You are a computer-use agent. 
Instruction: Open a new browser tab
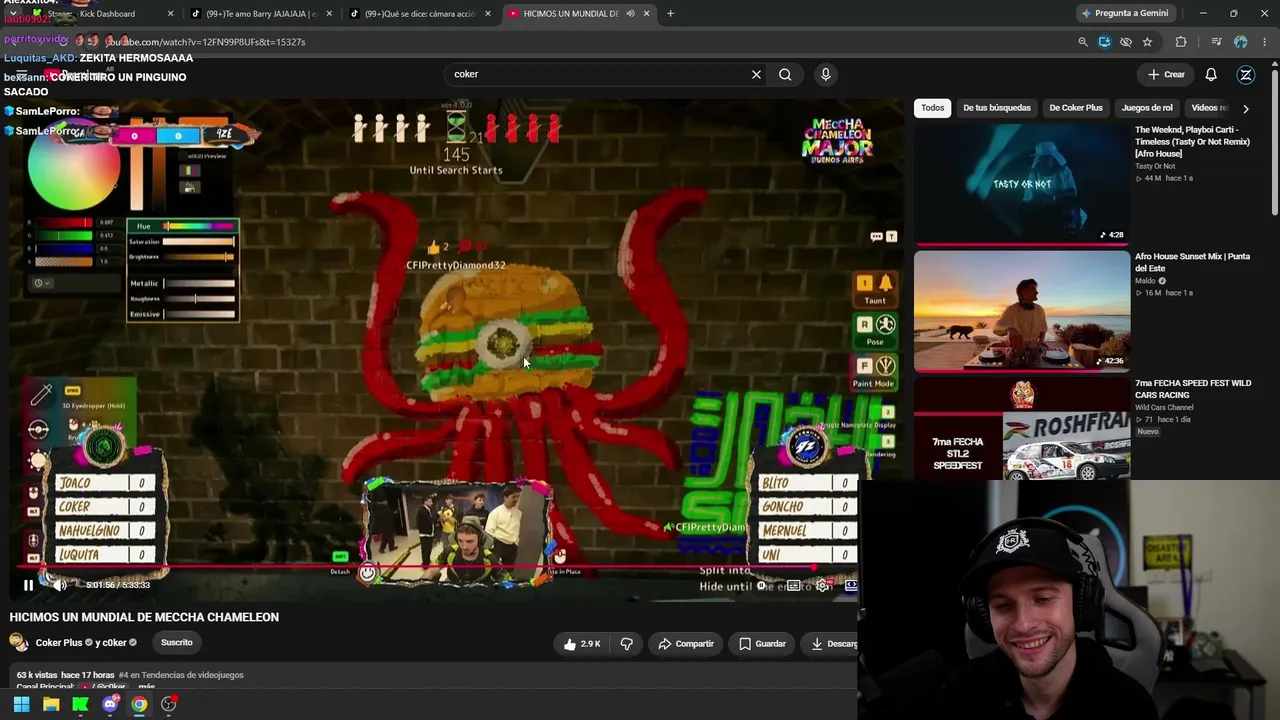pyautogui.click(x=670, y=14)
